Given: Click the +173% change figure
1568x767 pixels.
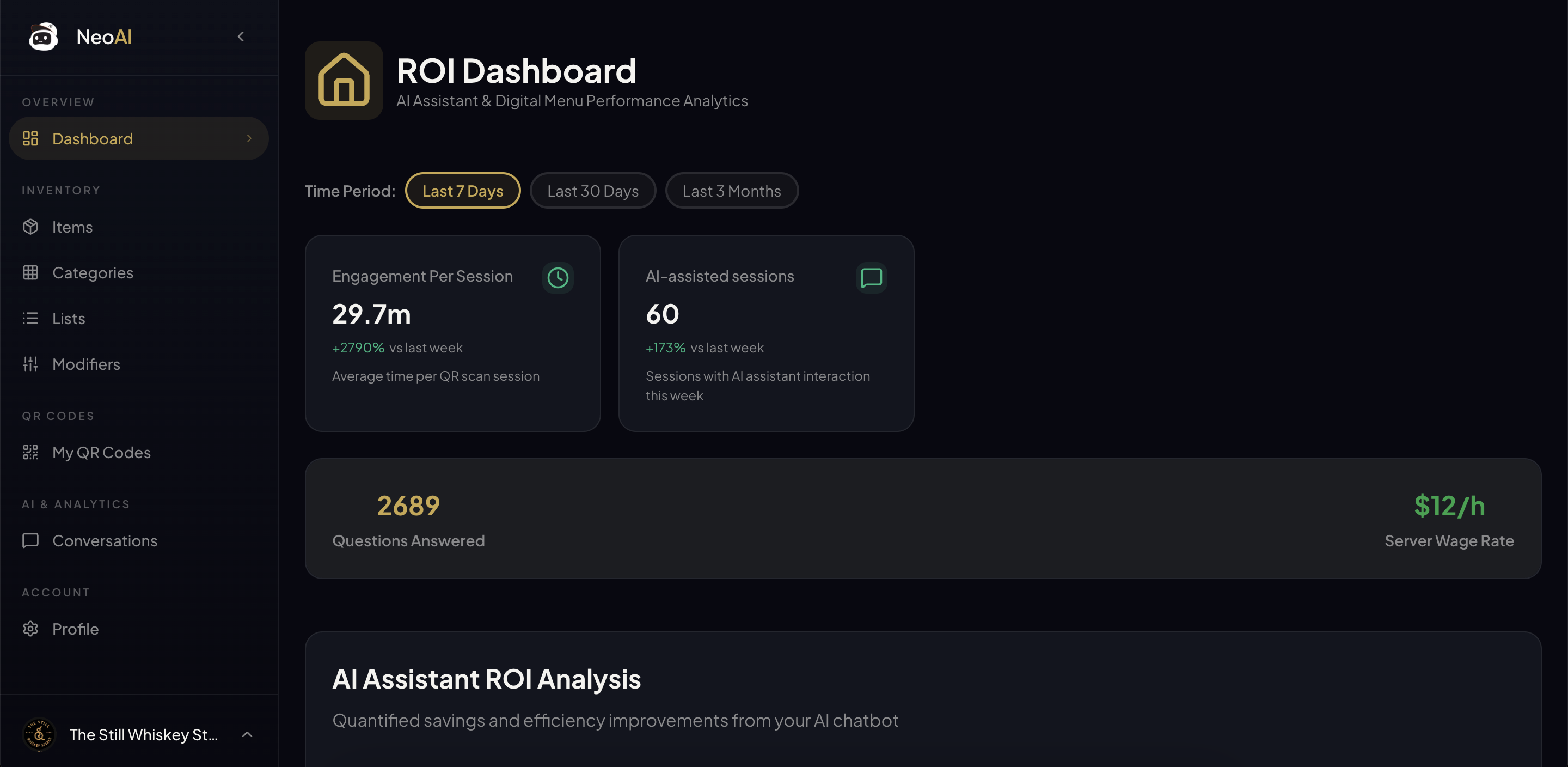Looking at the screenshot, I should coord(665,347).
